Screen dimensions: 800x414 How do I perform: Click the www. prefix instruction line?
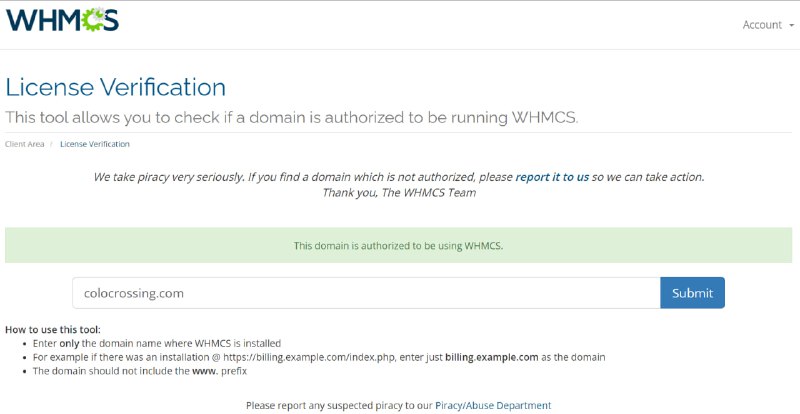click(x=140, y=371)
